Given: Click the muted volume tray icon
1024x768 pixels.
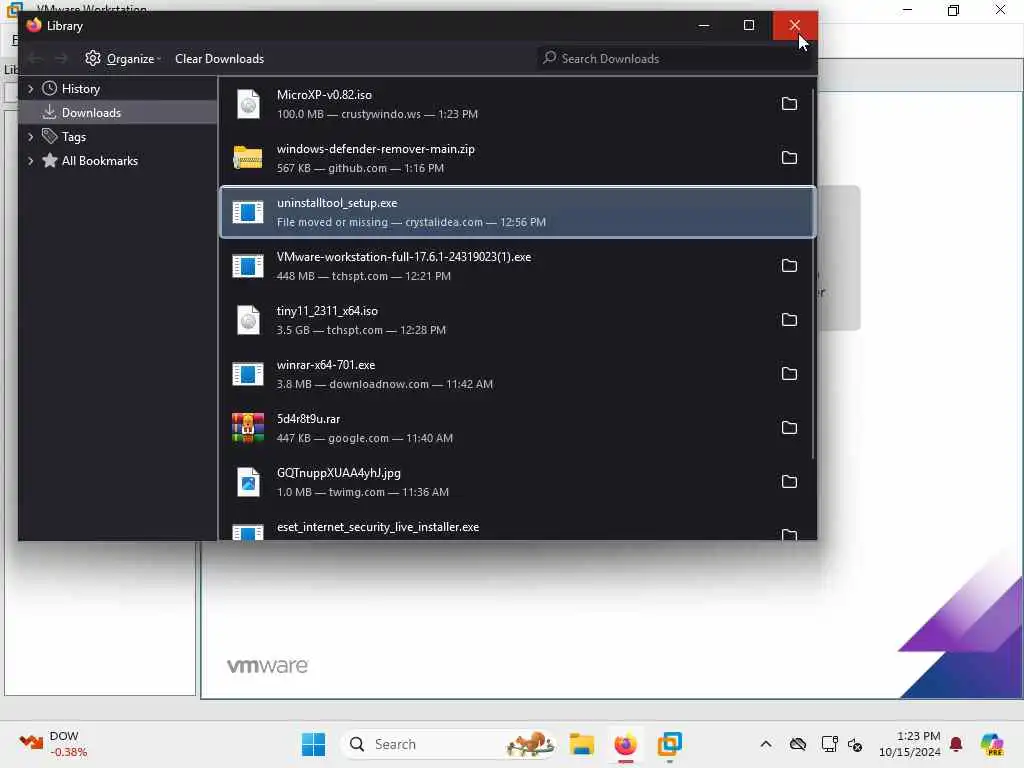Looking at the screenshot, I should click(x=855, y=744).
